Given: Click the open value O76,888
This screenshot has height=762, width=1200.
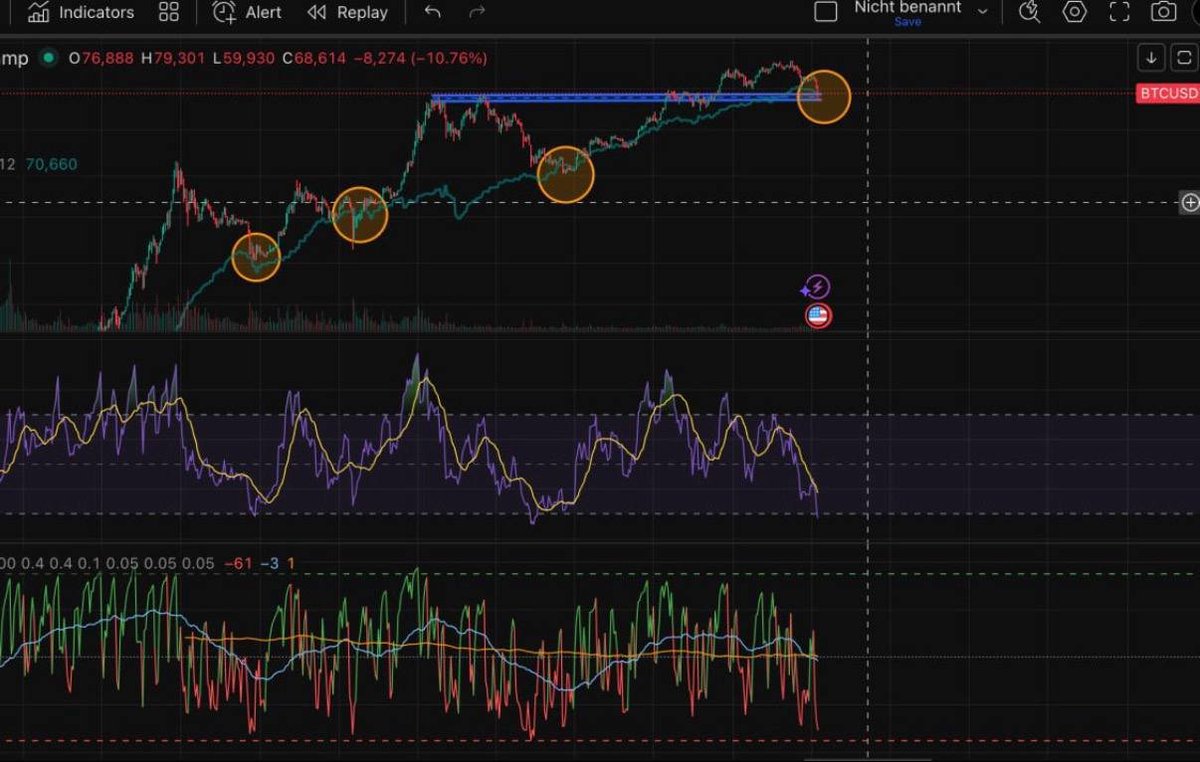Looking at the screenshot, I should 101,59.
